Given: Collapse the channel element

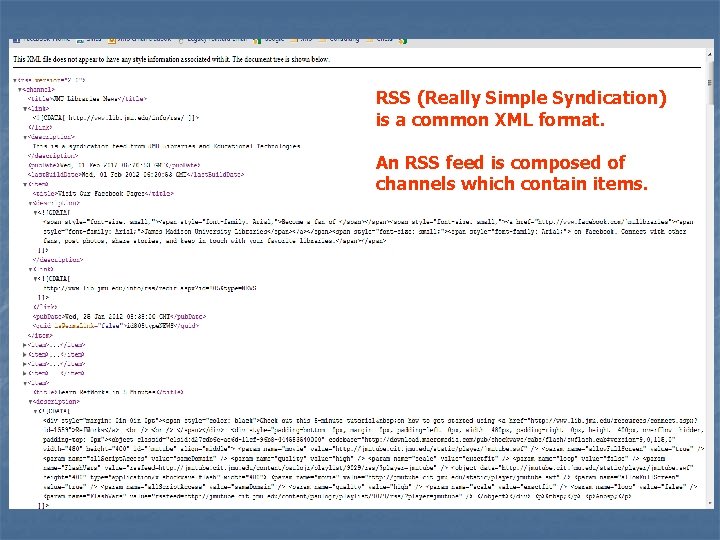Looking at the screenshot, I should tap(20, 90).
